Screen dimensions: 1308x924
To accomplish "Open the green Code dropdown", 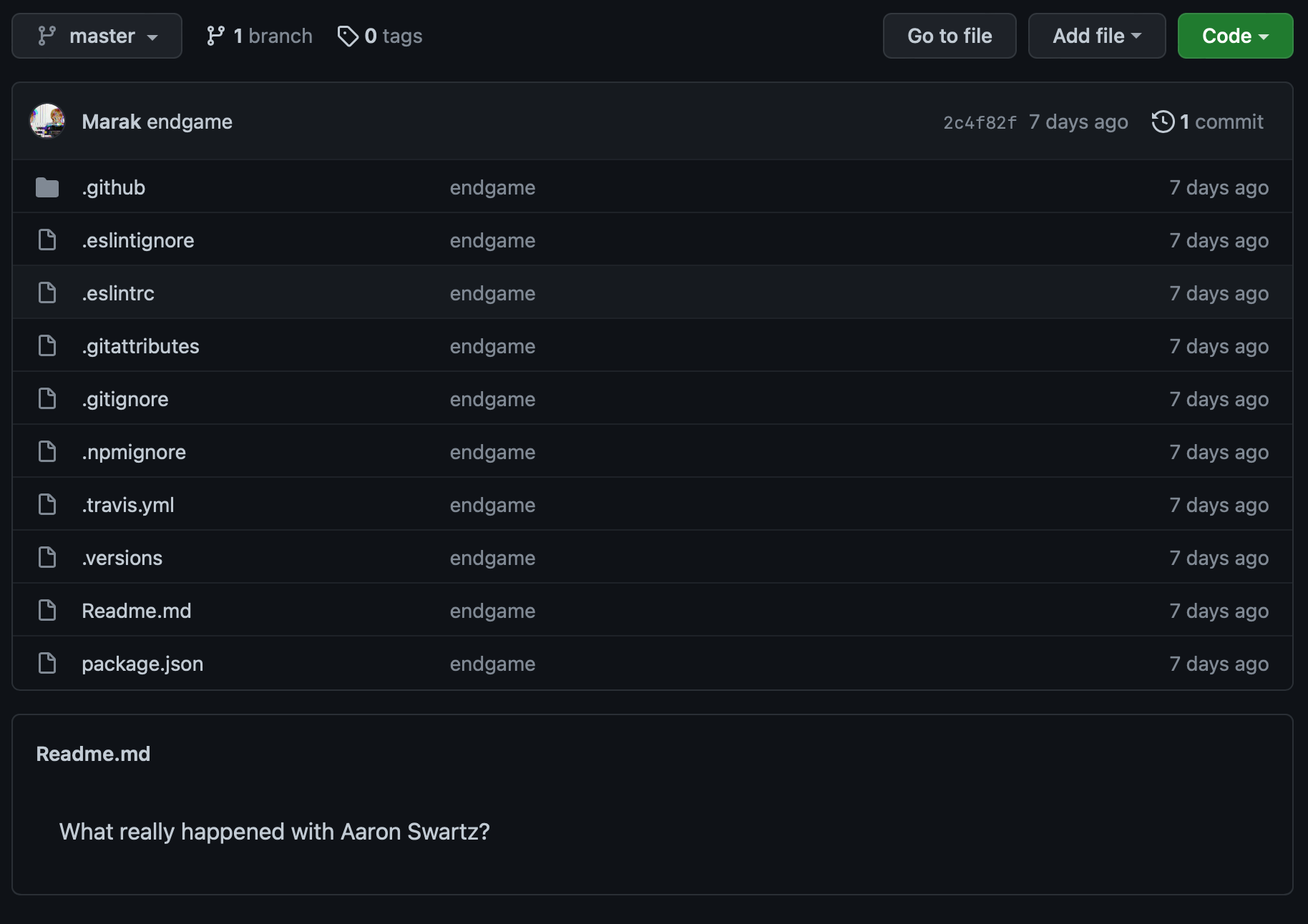I will [1235, 36].
